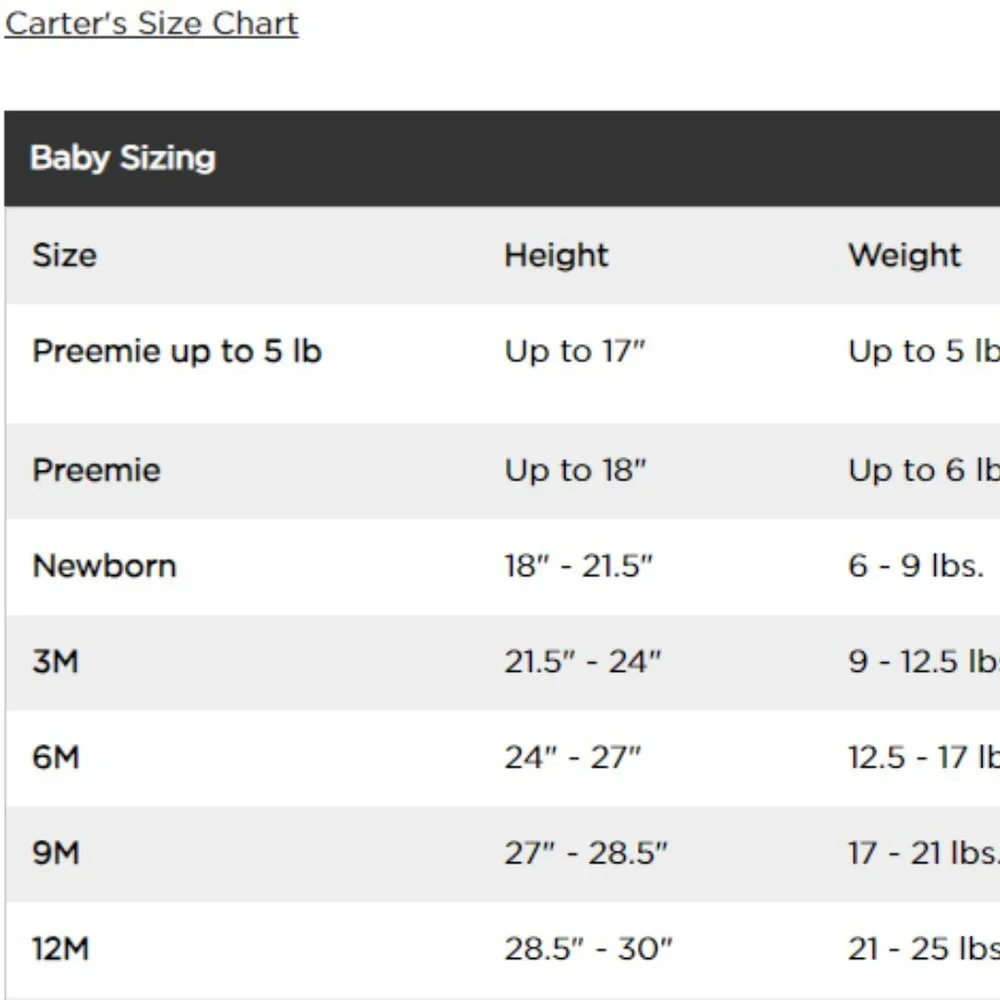The width and height of the screenshot is (1000, 1000).
Task: Select the 12M size row label
Action: coord(61,948)
